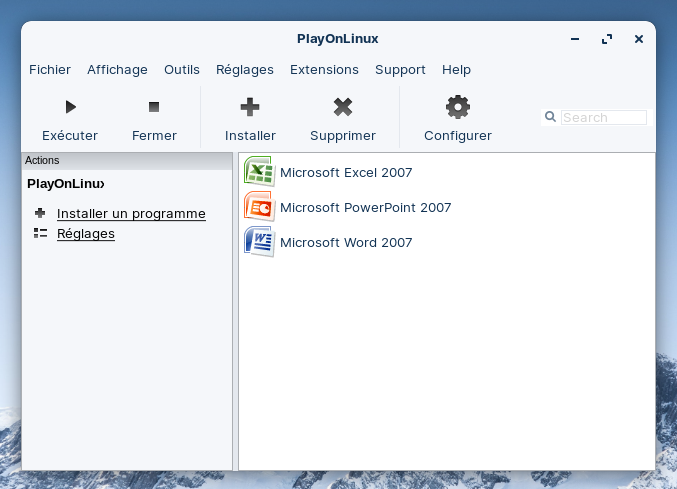677x489 pixels.
Task: Close the PlayOnLinux window
Action: tap(639, 39)
